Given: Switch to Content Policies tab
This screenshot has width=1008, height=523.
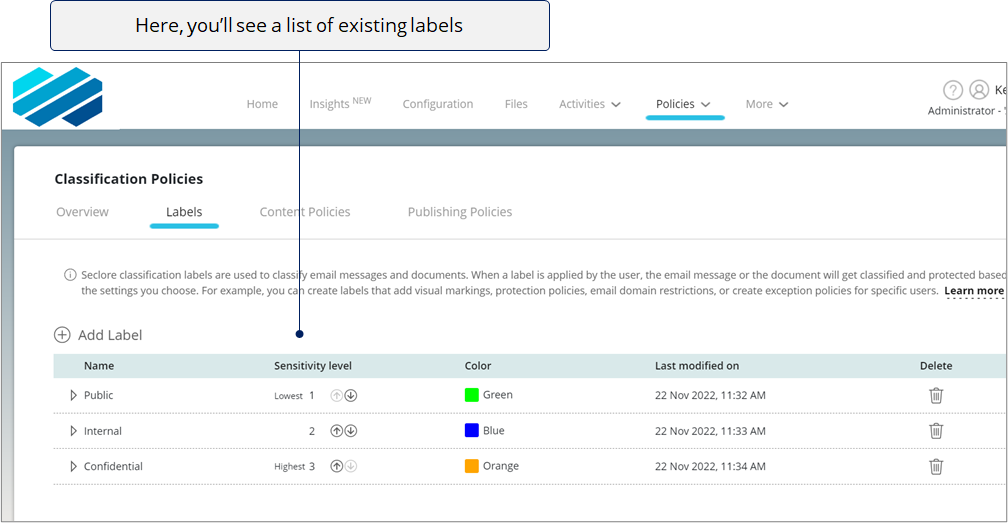Looking at the screenshot, I should pos(305,212).
